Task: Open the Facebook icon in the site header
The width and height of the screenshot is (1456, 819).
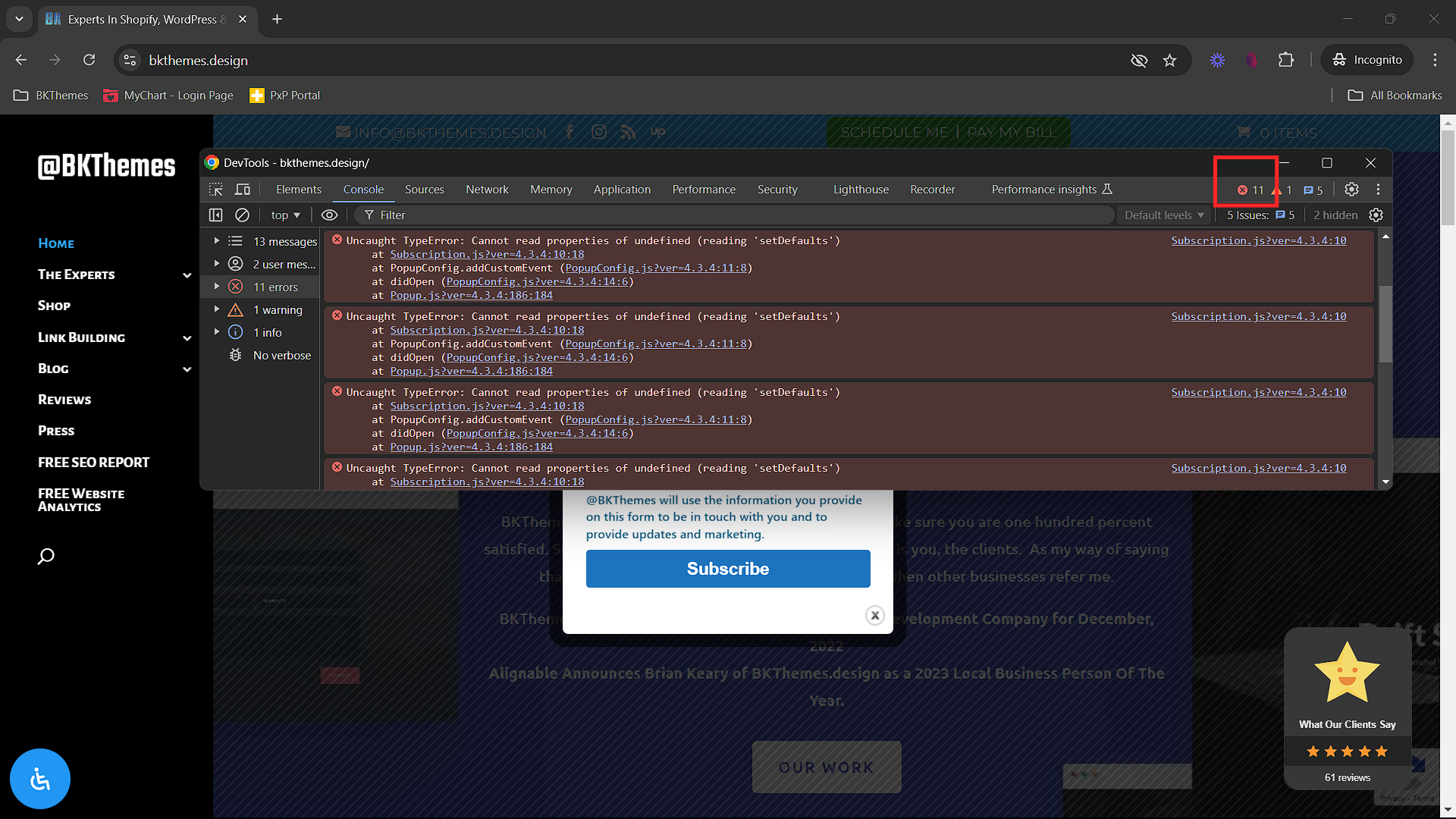Action: [x=570, y=132]
